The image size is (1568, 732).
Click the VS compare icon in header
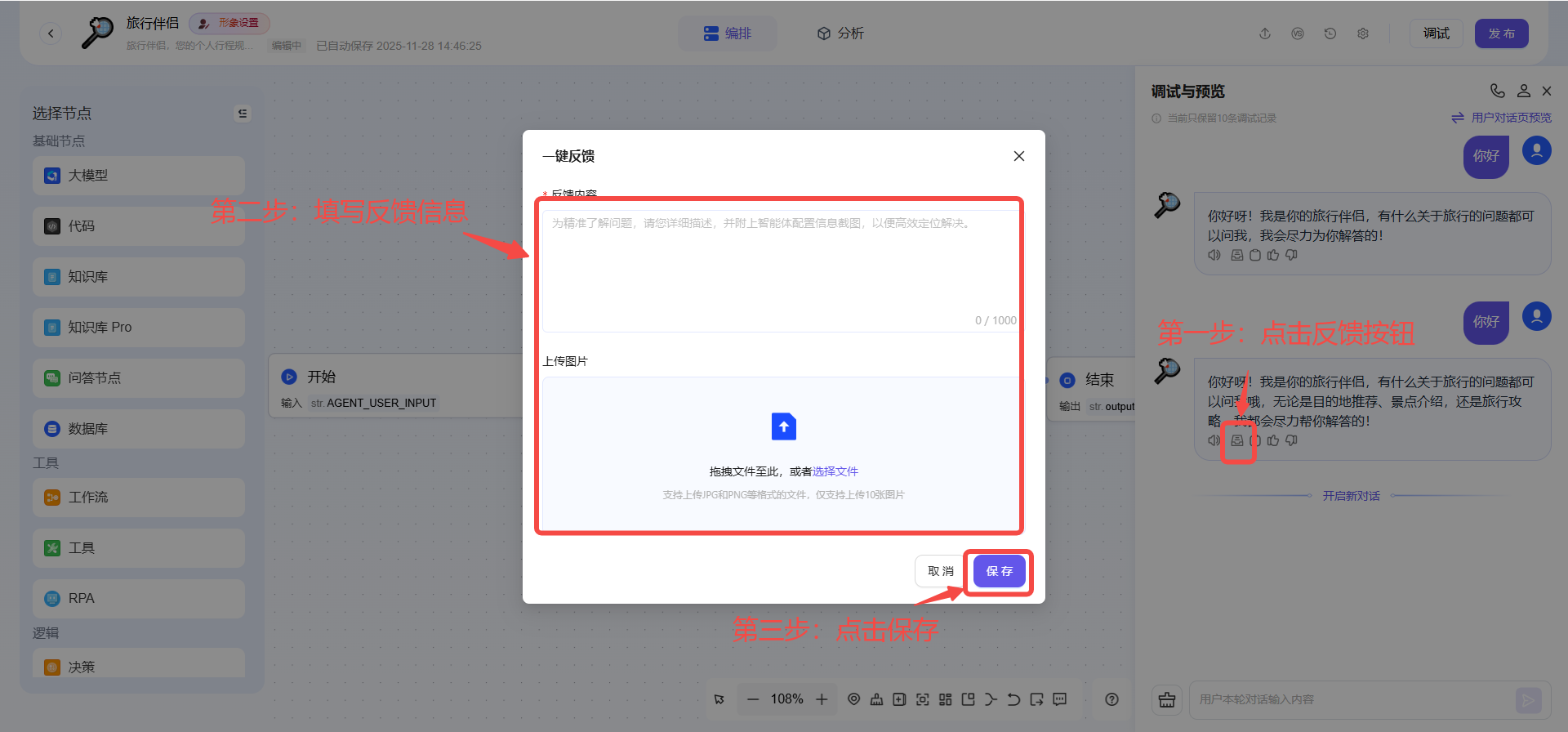[1297, 33]
